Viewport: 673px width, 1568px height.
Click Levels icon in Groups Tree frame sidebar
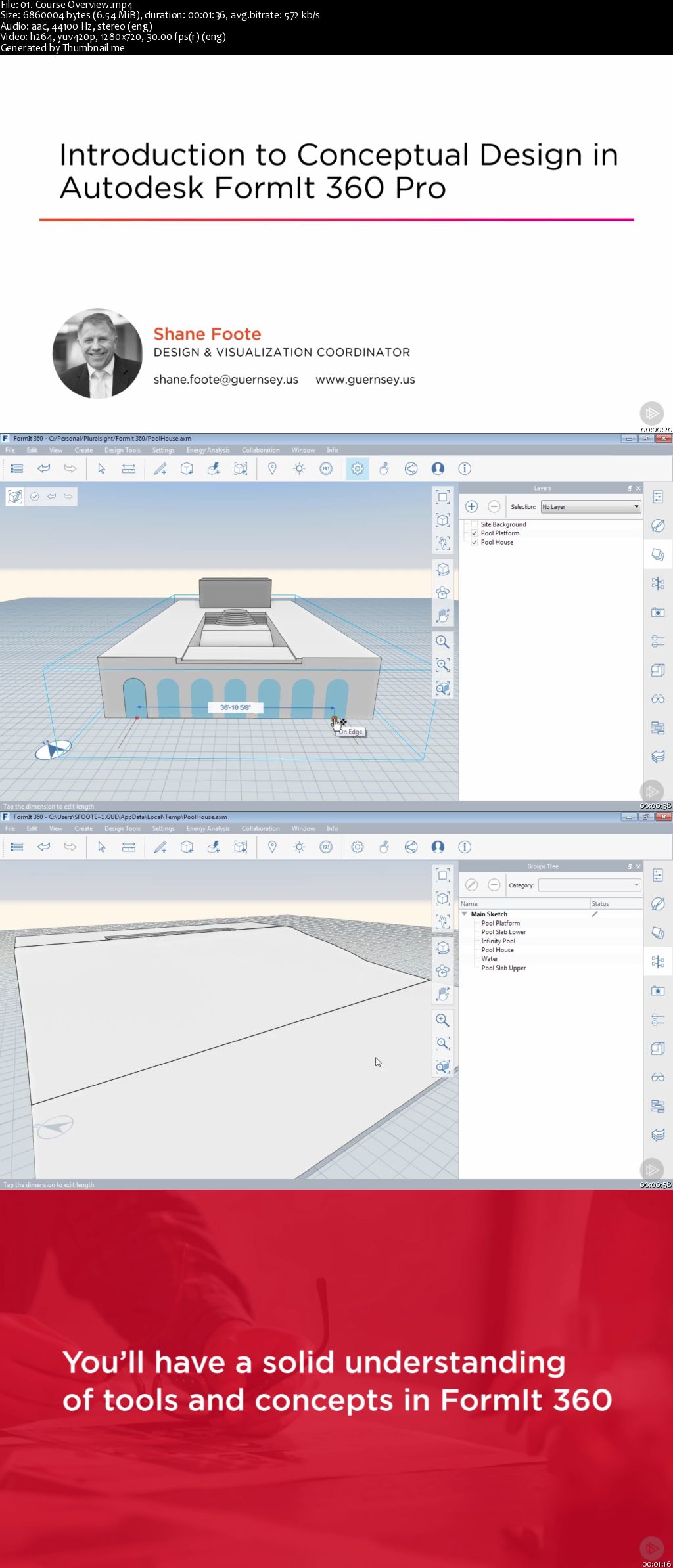658,1019
